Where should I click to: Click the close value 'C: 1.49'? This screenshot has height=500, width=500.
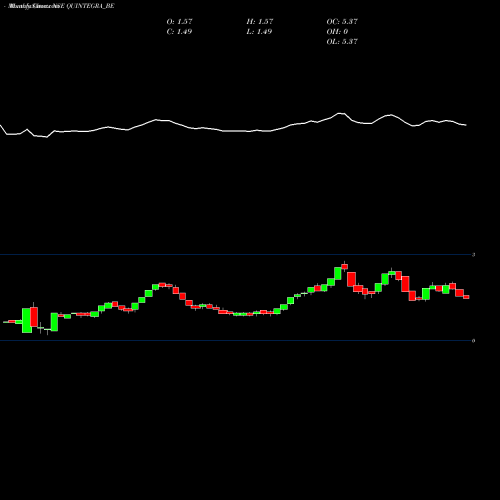(179, 31)
